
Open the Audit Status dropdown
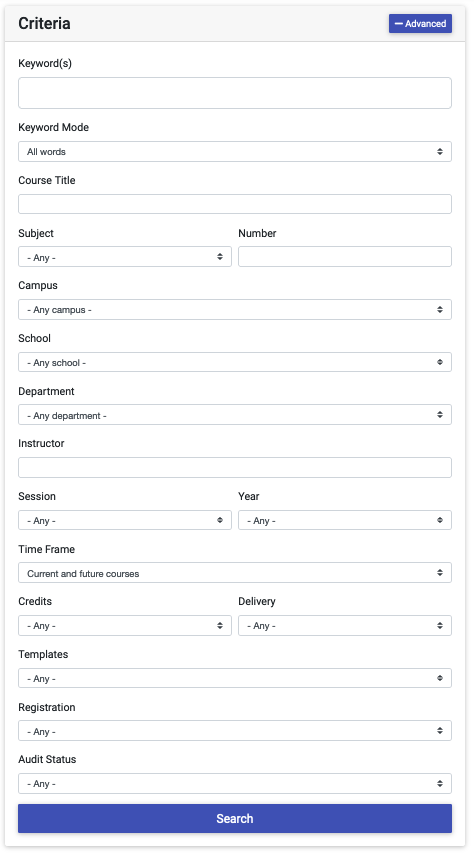pyautogui.click(x=235, y=784)
